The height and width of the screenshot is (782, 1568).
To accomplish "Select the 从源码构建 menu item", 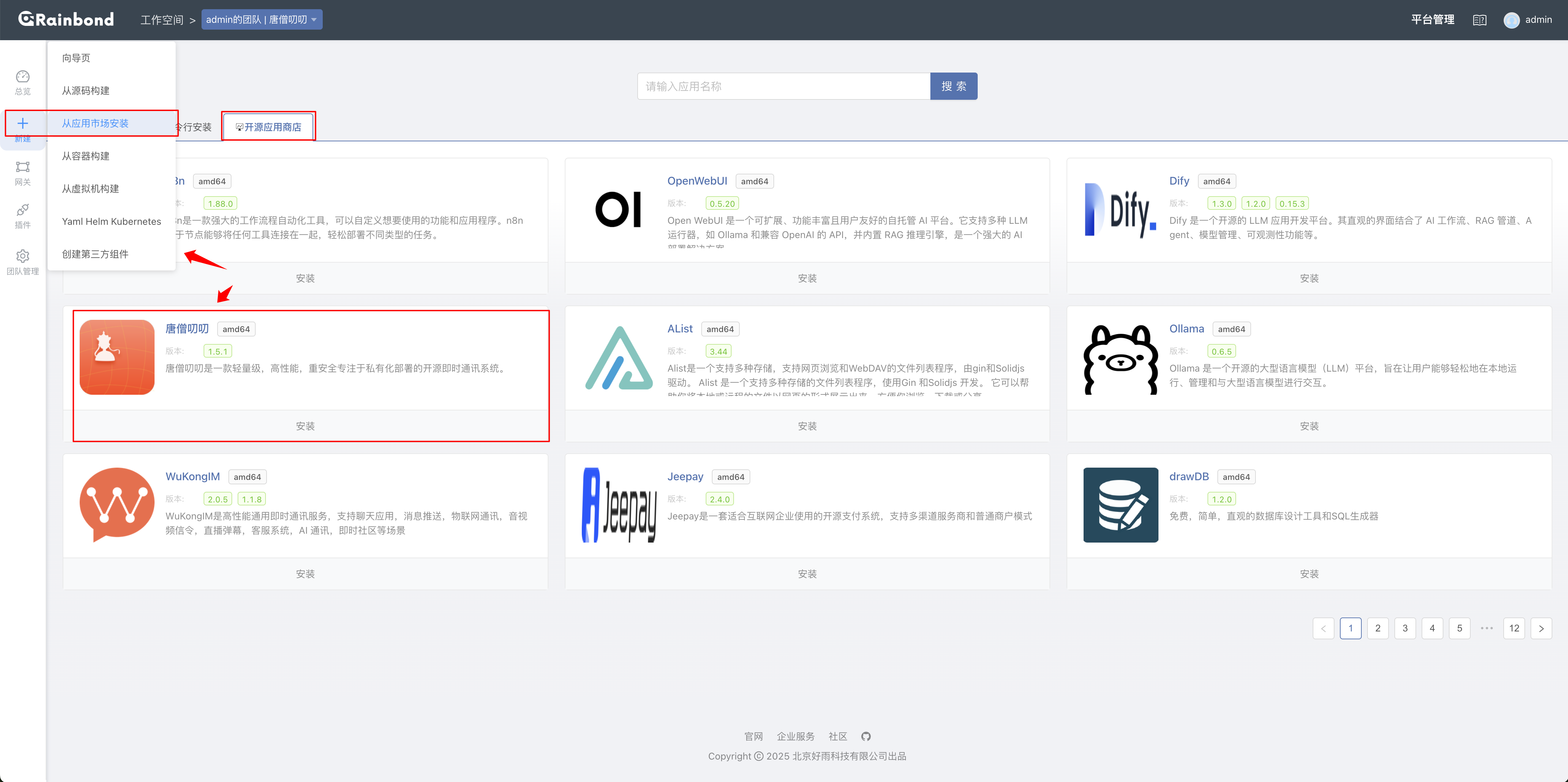I will pos(85,90).
